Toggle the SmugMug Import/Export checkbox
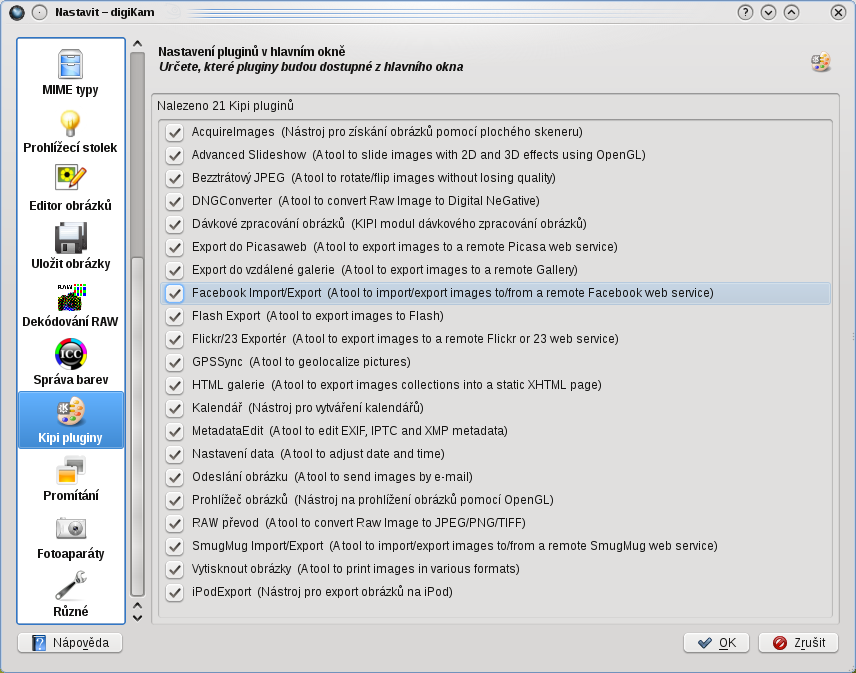Screen dimensions: 856x673 [175, 546]
